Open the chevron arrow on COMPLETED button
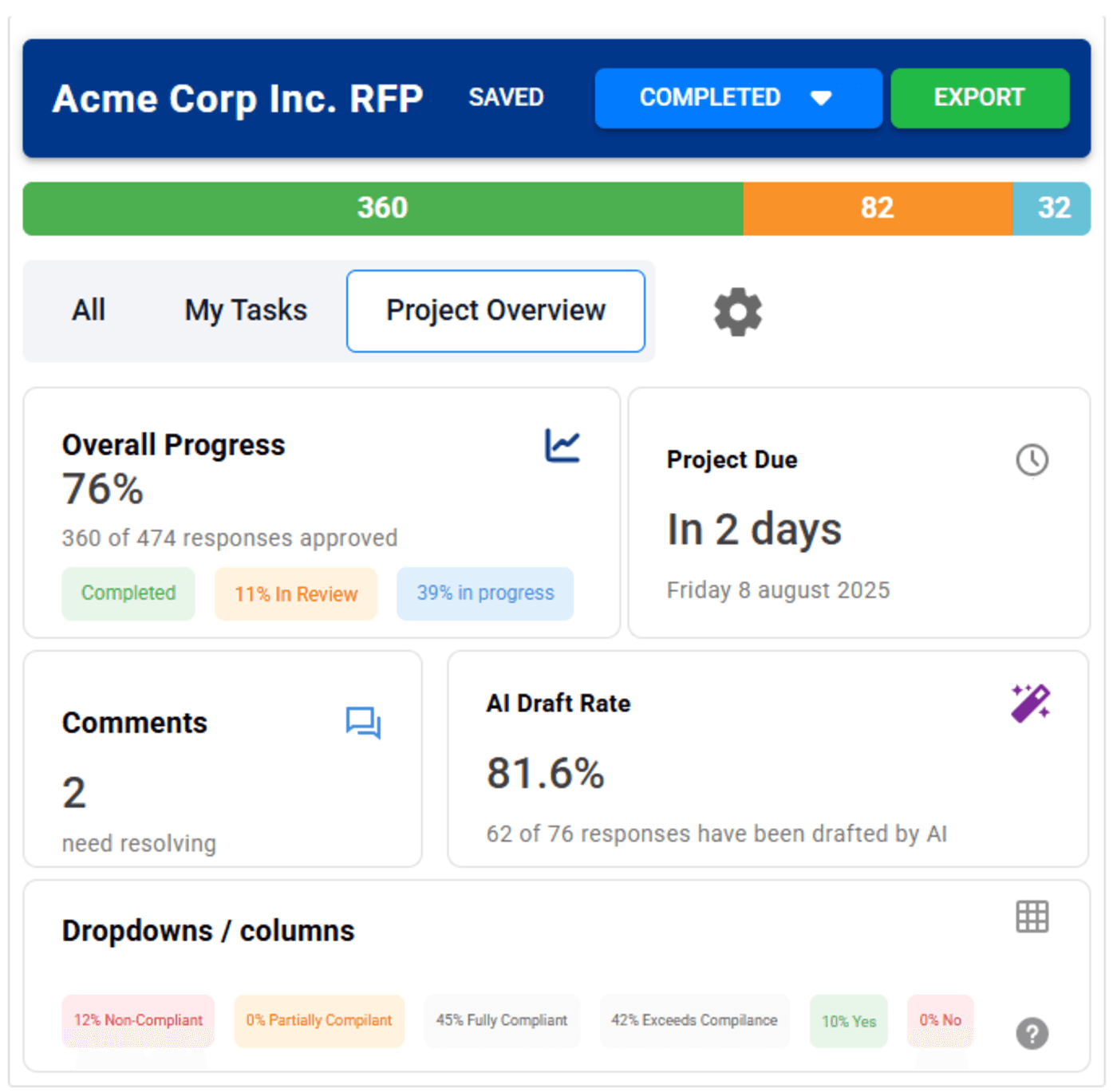 pyautogui.click(x=821, y=98)
